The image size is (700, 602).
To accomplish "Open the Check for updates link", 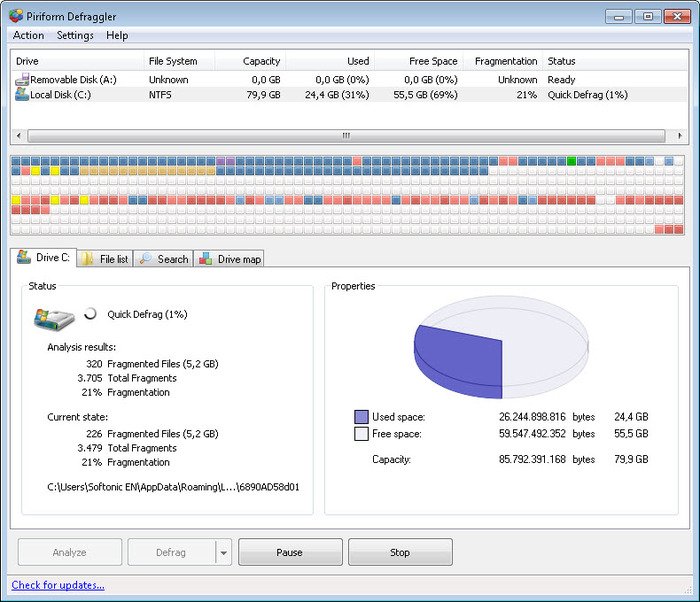I will point(58,585).
